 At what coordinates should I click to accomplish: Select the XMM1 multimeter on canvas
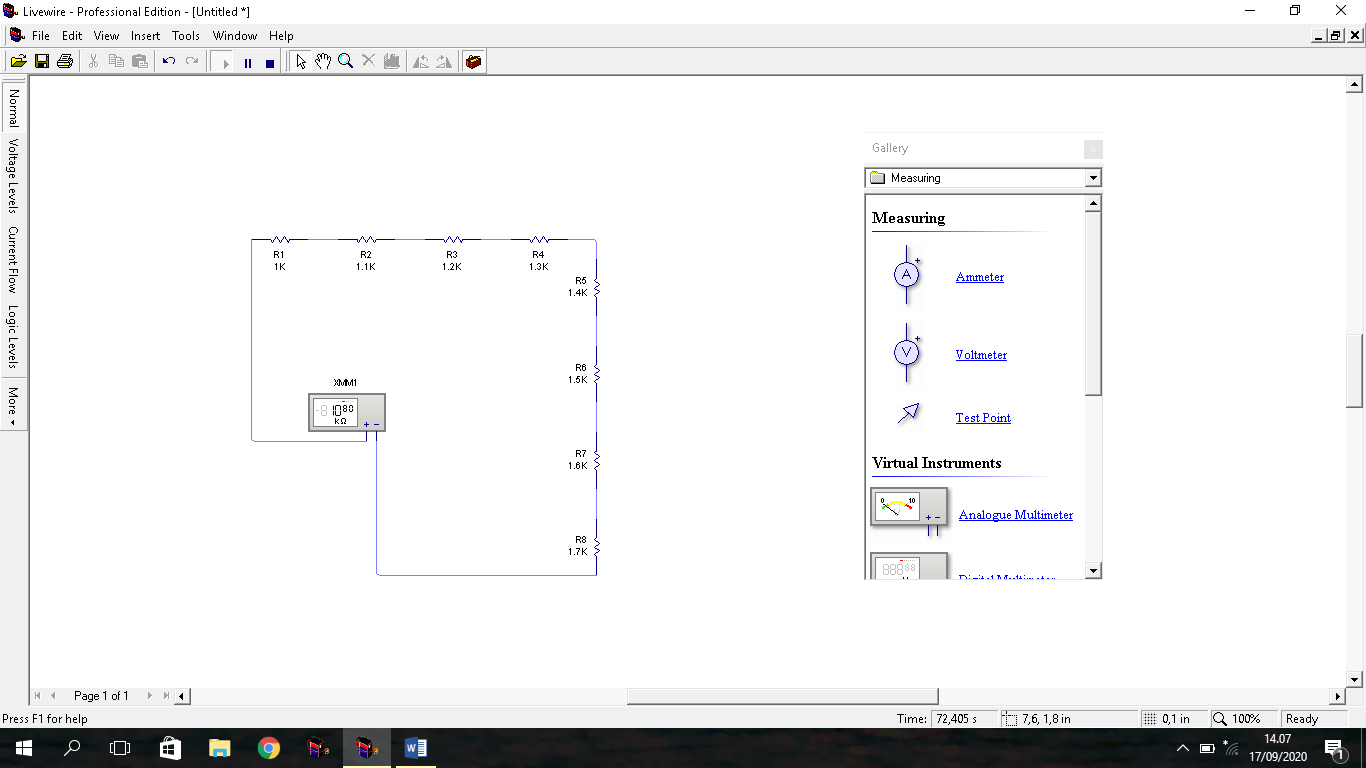[347, 412]
